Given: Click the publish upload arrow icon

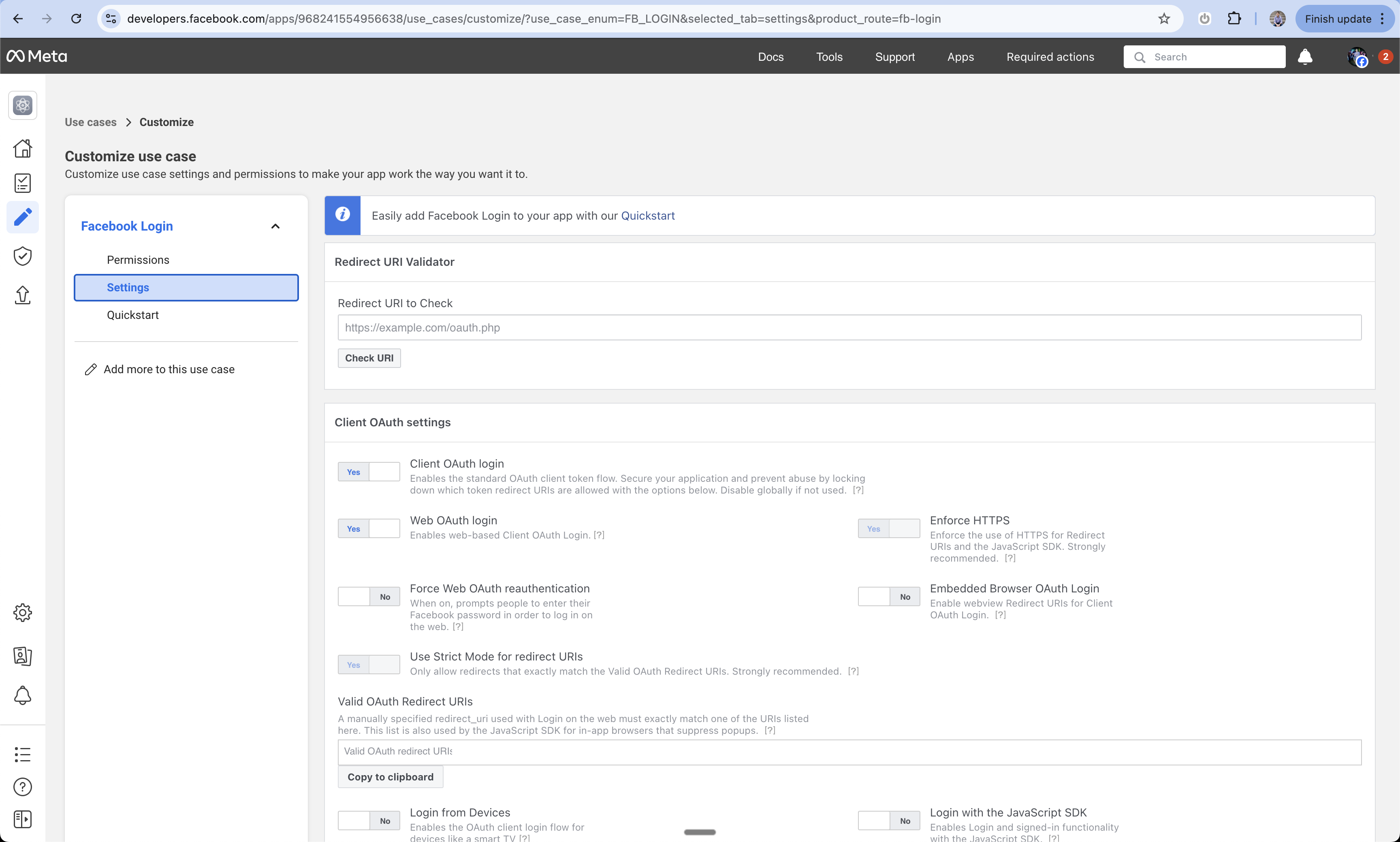Looking at the screenshot, I should tap(23, 295).
